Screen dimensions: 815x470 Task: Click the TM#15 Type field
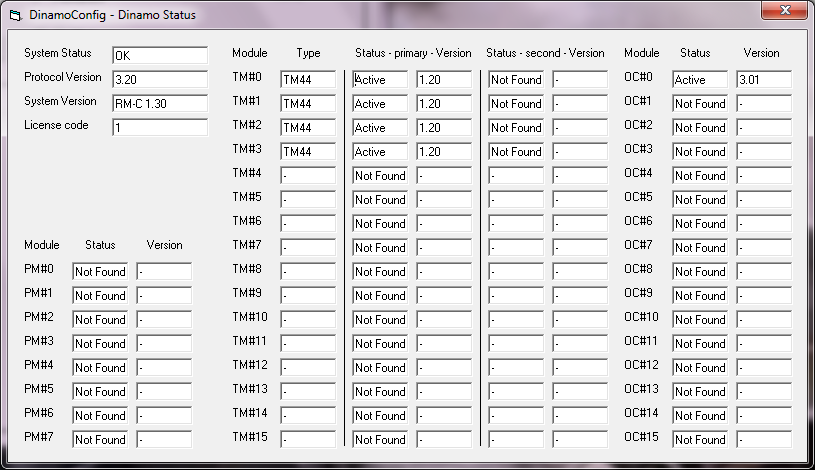tap(308, 440)
